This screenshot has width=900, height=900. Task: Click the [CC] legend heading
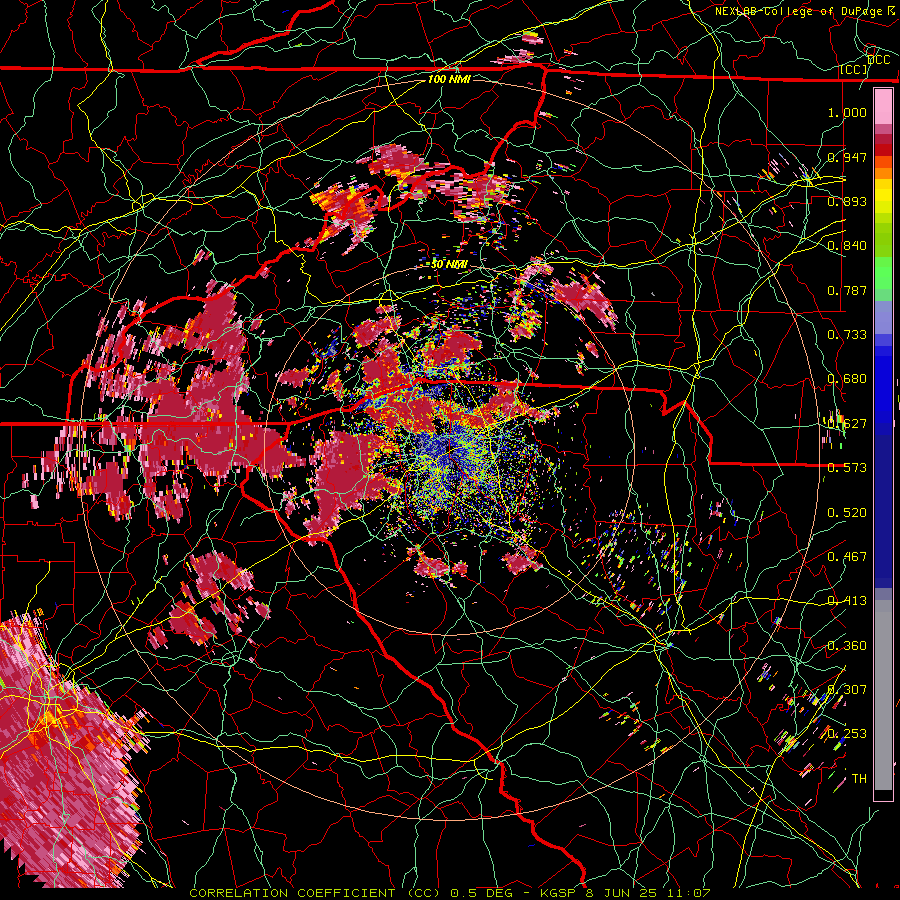point(854,69)
